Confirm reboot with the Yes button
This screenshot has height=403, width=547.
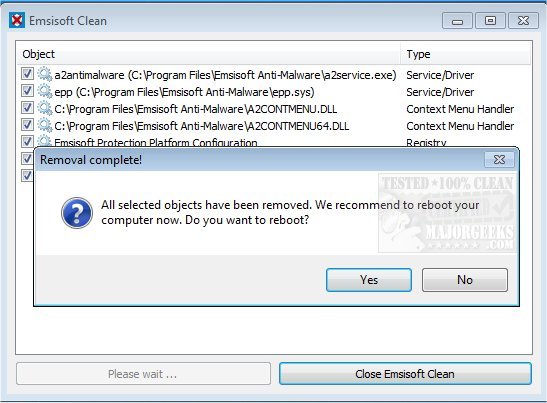point(369,280)
